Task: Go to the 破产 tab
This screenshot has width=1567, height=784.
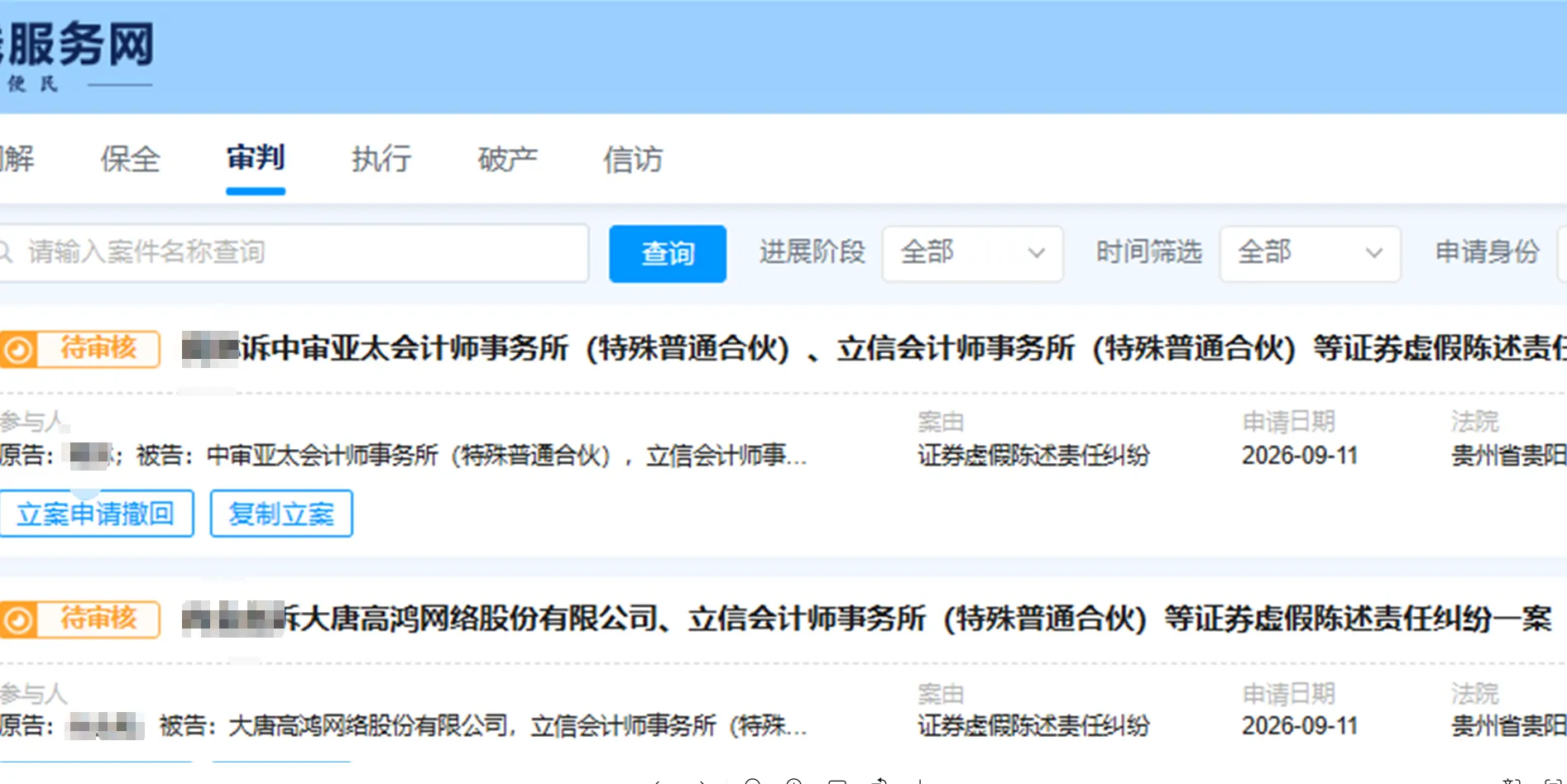Action: click(507, 159)
